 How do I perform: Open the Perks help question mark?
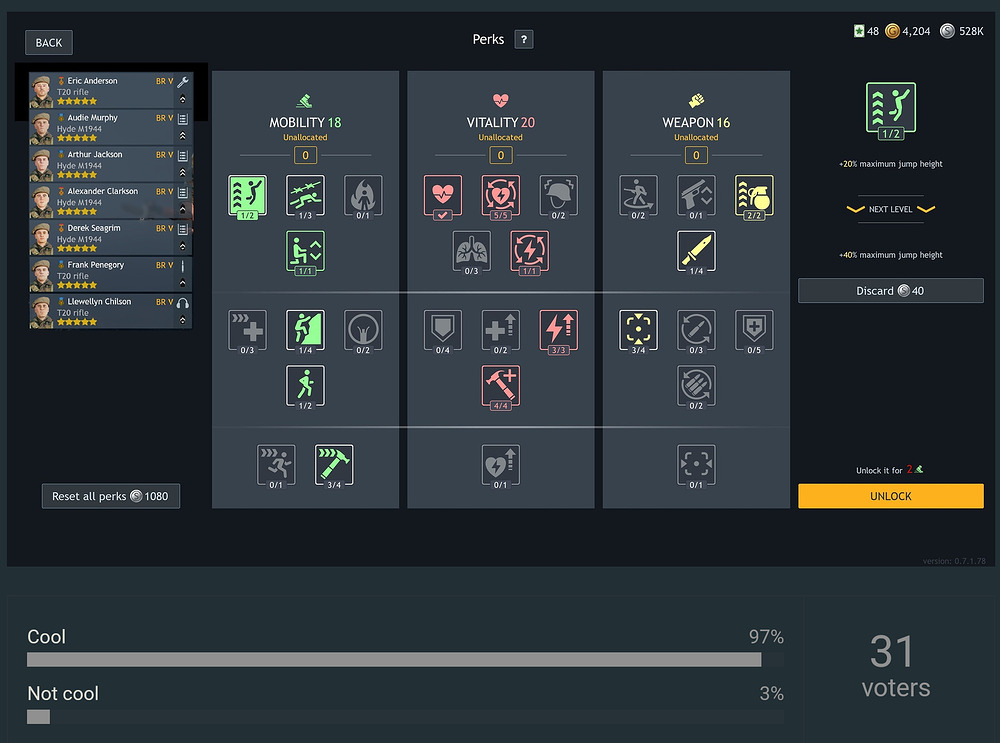click(x=524, y=40)
